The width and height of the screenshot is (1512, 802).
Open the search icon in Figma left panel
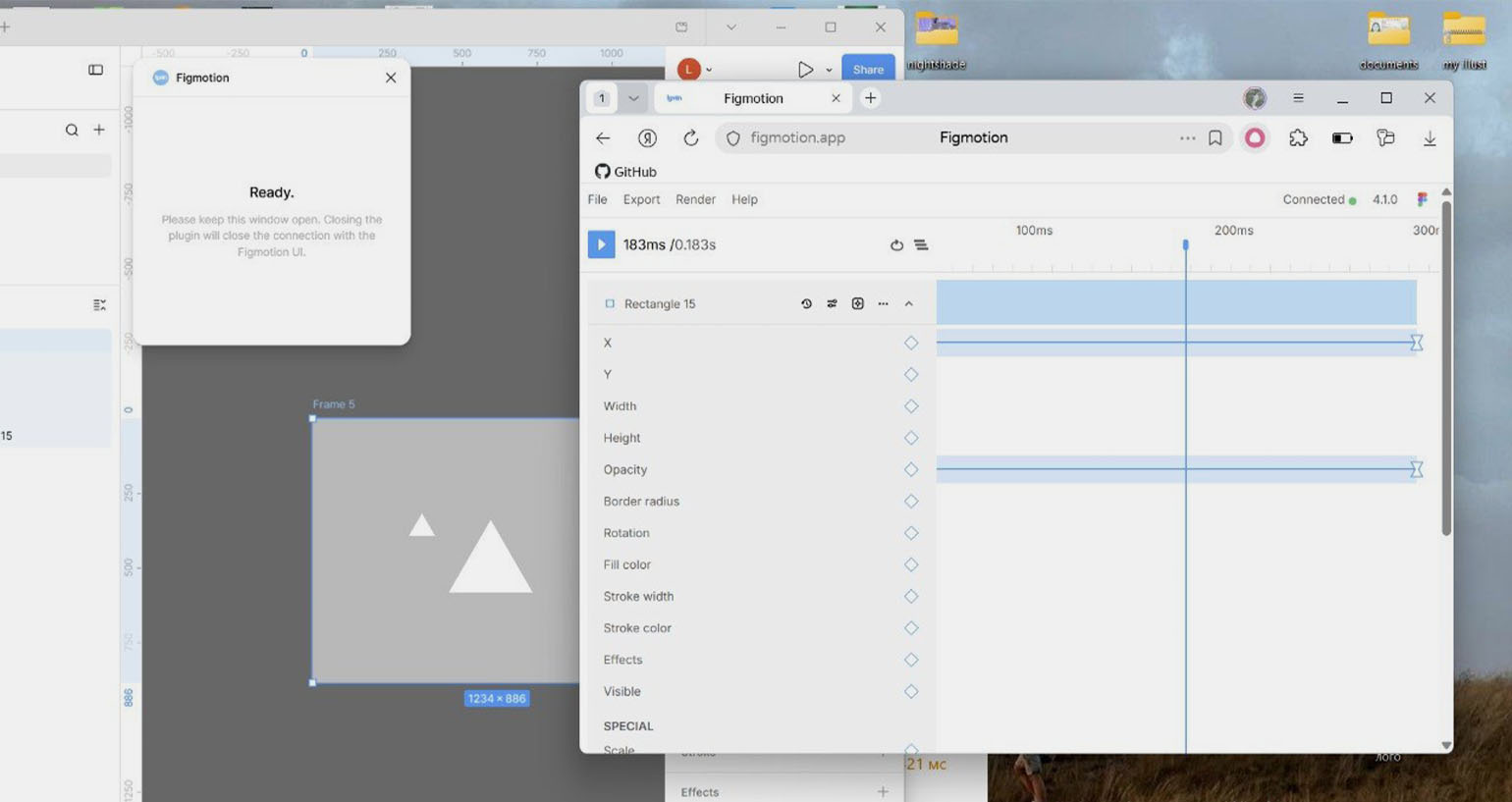tap(72, 130)
